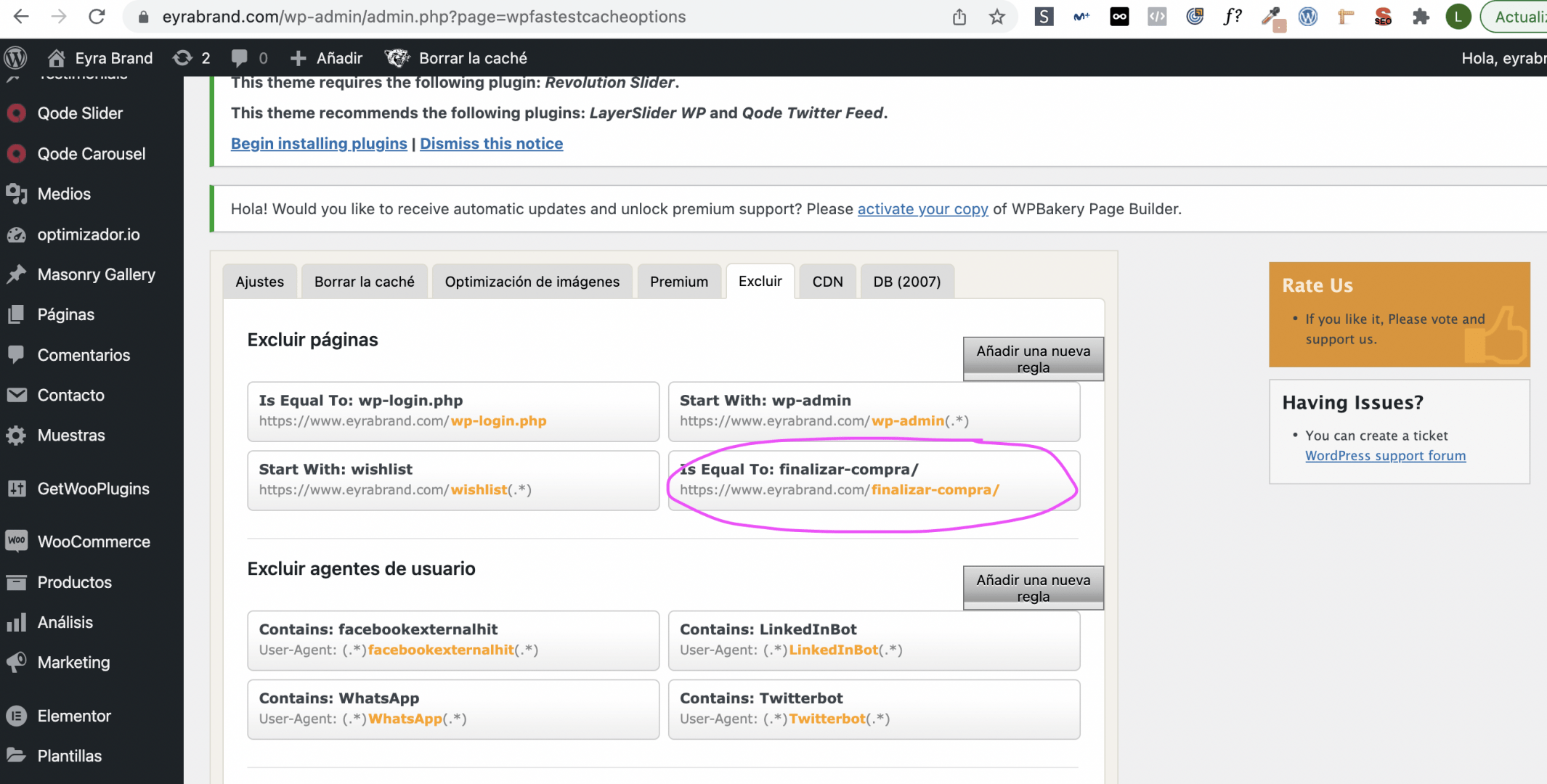Viewport: 1547px width, 784px height.
Task: Click the browser forward arrow
Action: [59, 16]
